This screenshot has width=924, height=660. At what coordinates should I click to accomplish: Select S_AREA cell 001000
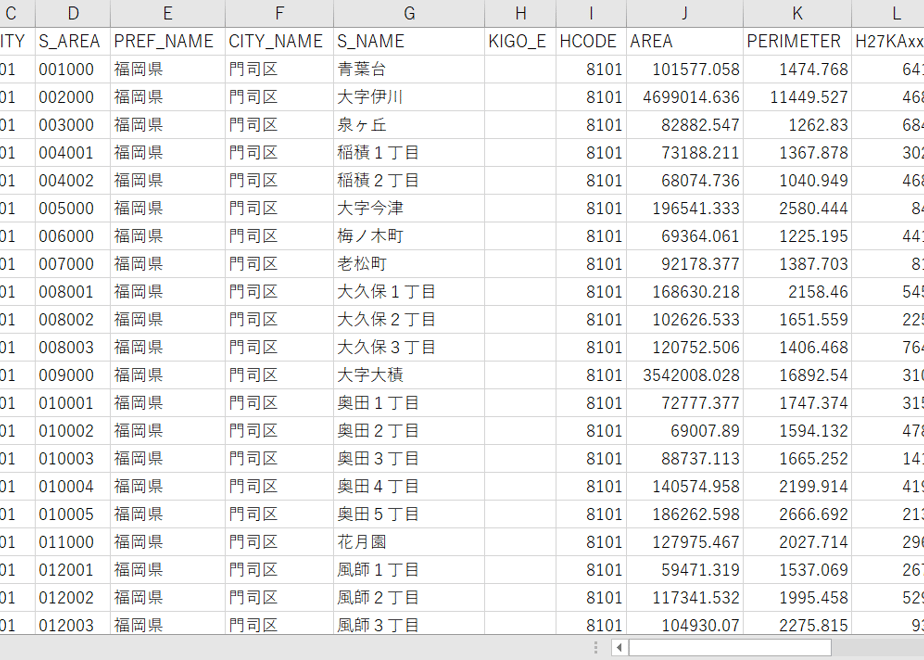pos(73,70)
